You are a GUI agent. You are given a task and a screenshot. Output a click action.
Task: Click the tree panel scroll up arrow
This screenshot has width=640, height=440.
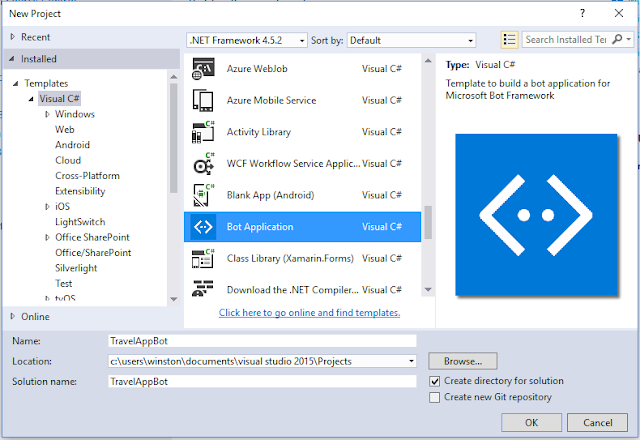[173, 77]
